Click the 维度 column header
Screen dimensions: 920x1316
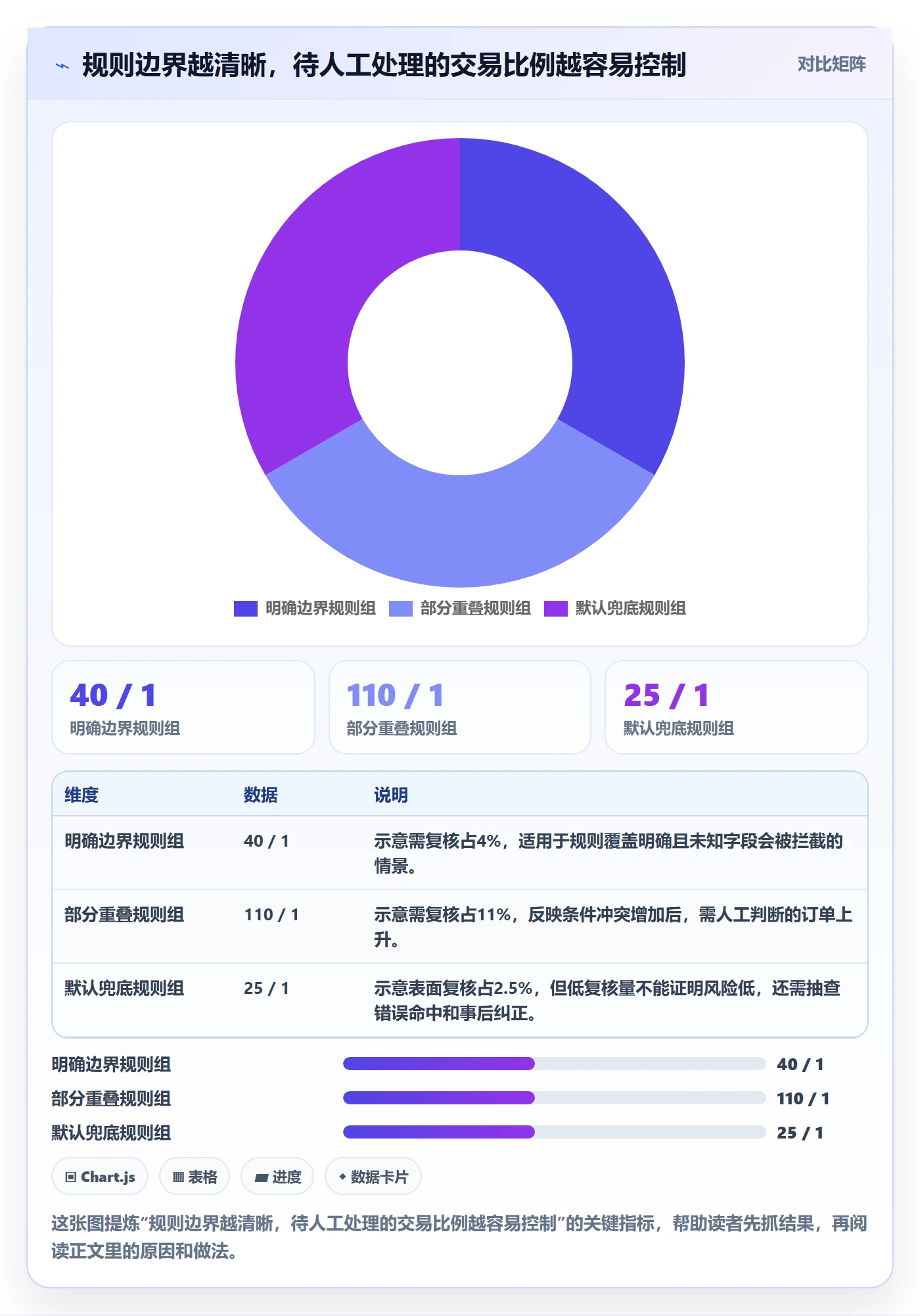tap(81, 795)
